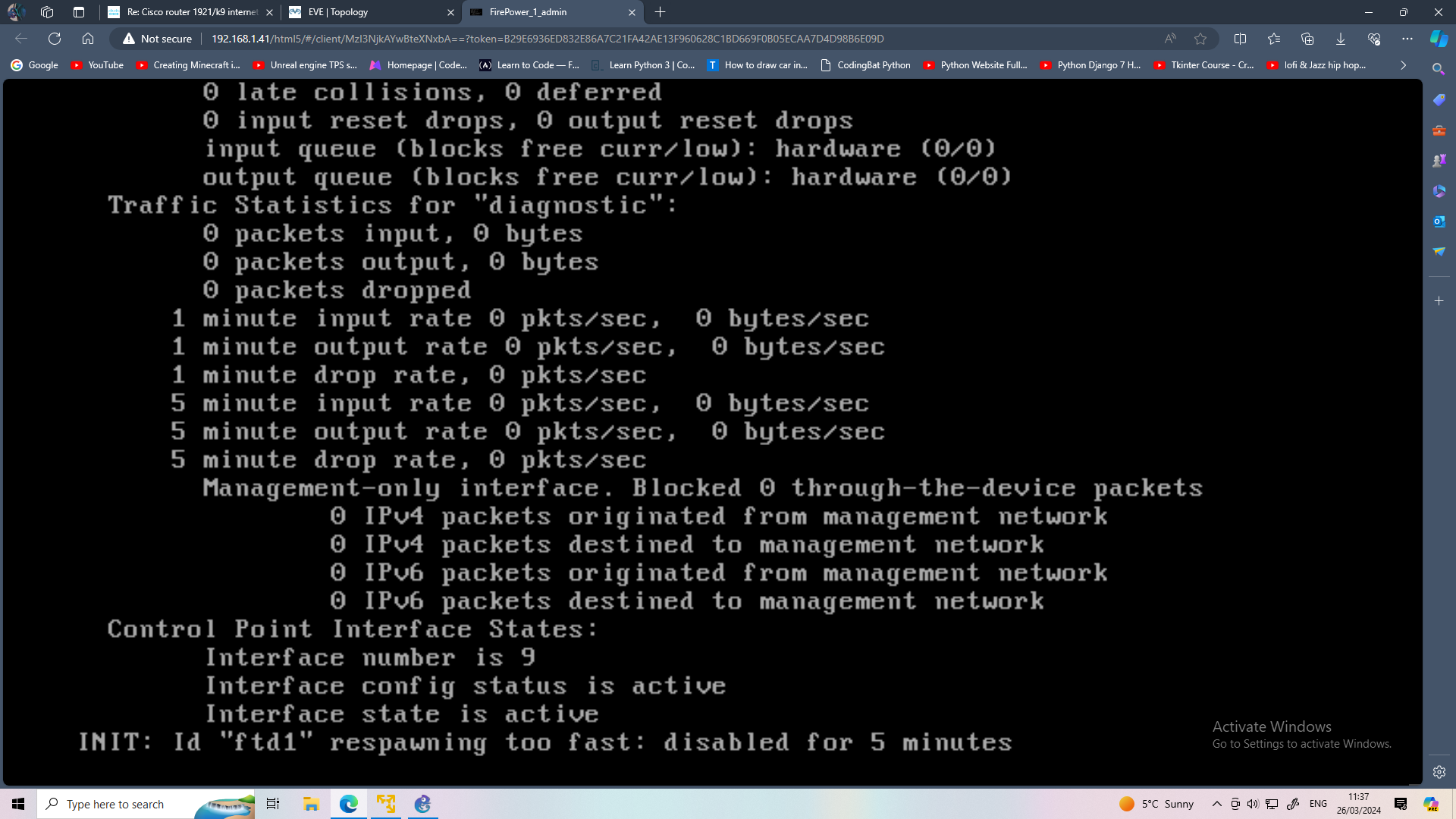Open Outlook from the sidebar
The height and width of the screenshot is (819, 1456).
click(1439, 221)
